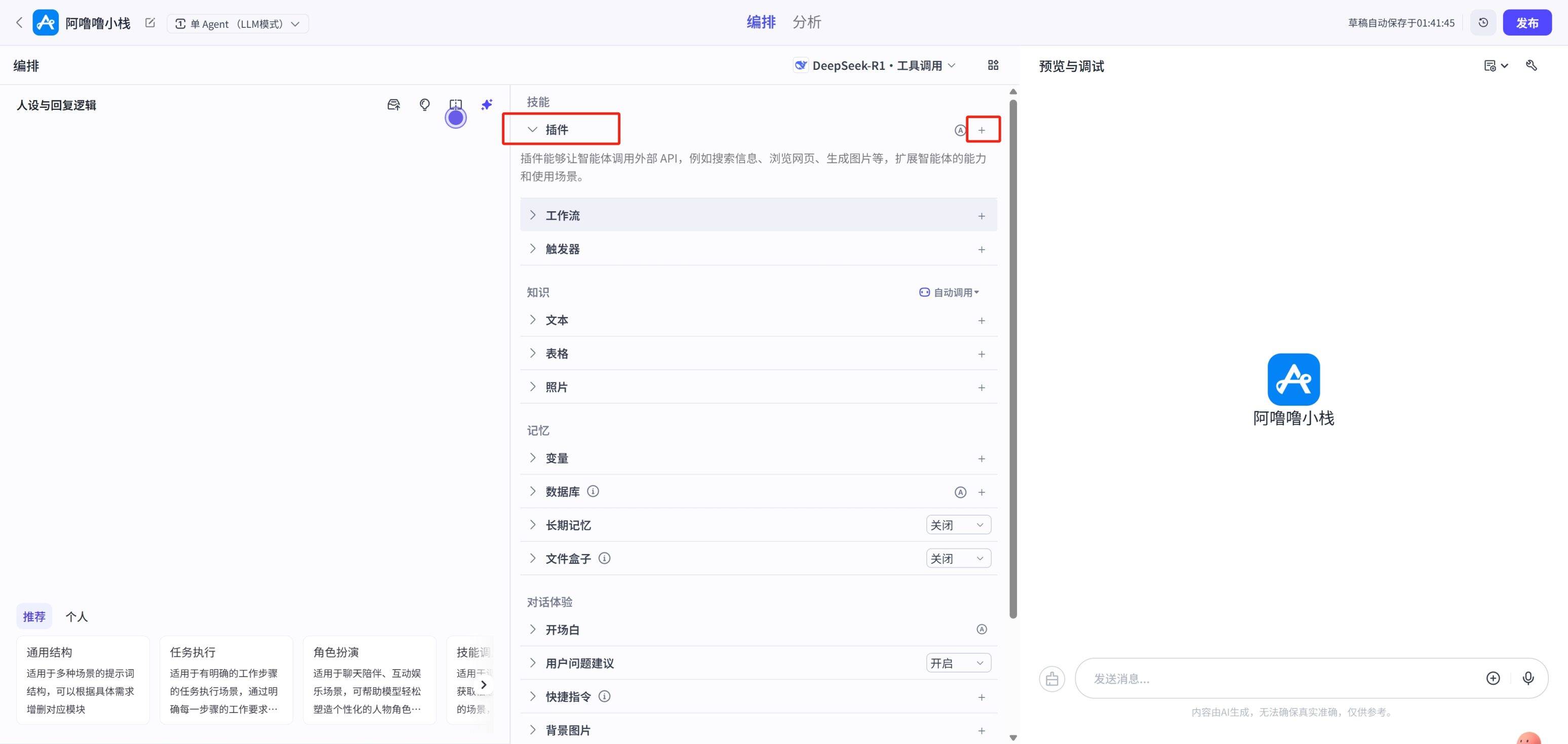This screenshot has width=1568, height=744.
Task: Select the 个人 prompt templates tab
Action: click(76, 617)
